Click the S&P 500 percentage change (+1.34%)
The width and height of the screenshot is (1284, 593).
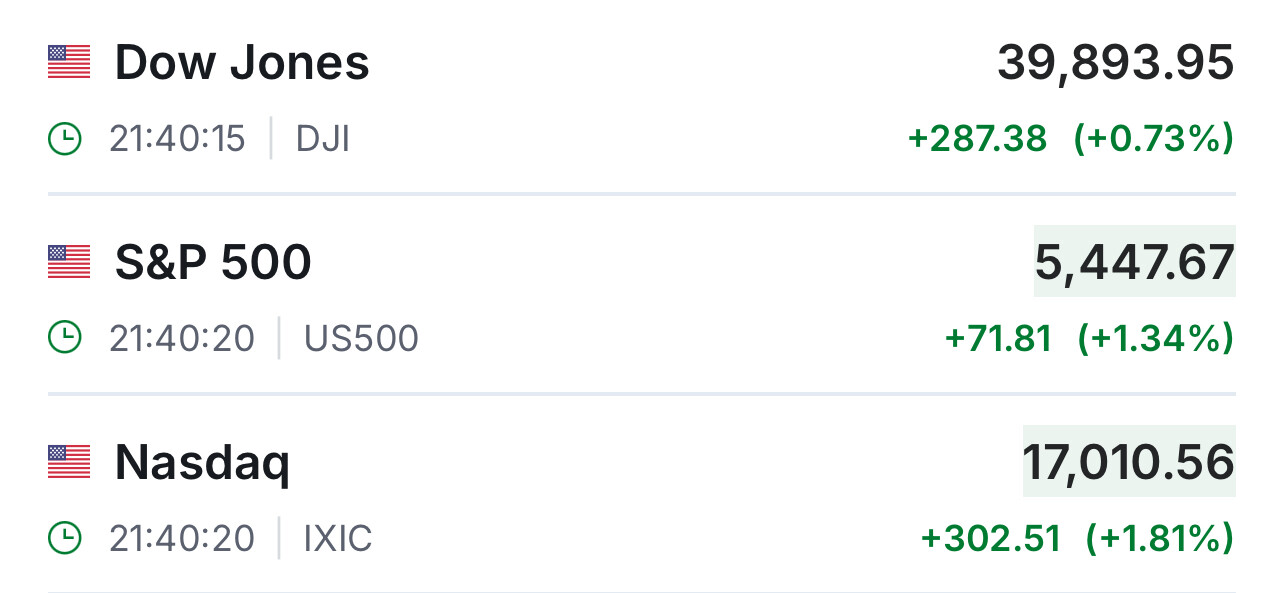pos(1155,339)
